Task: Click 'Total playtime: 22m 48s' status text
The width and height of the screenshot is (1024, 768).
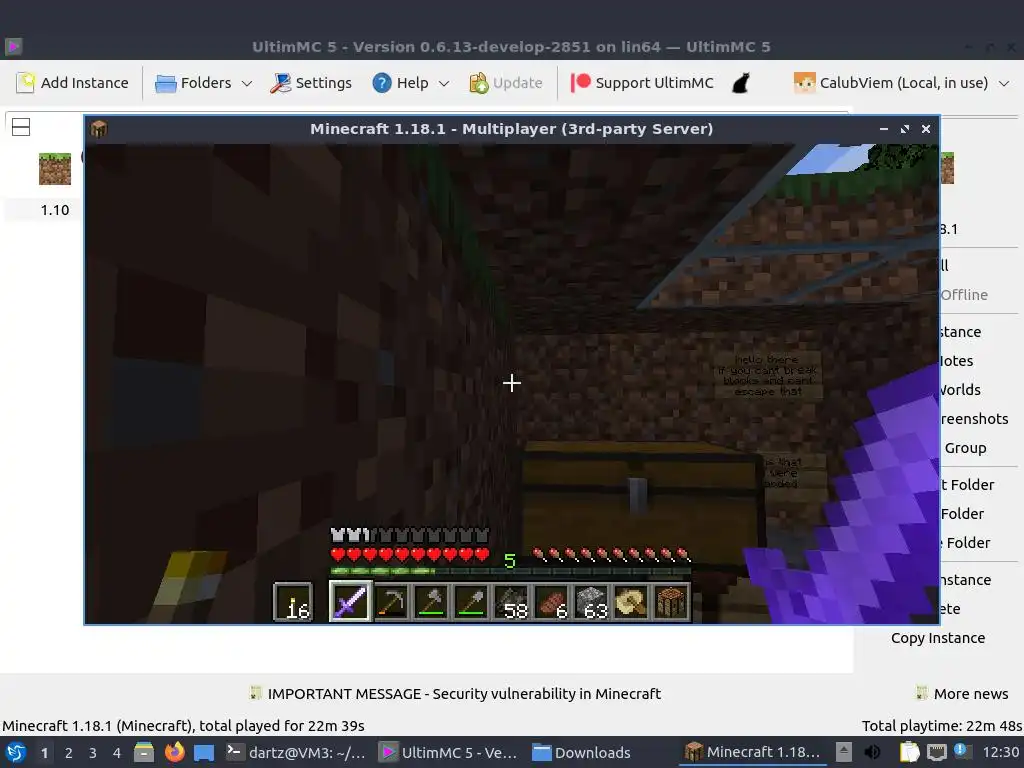Action: (x=942, y=726)
